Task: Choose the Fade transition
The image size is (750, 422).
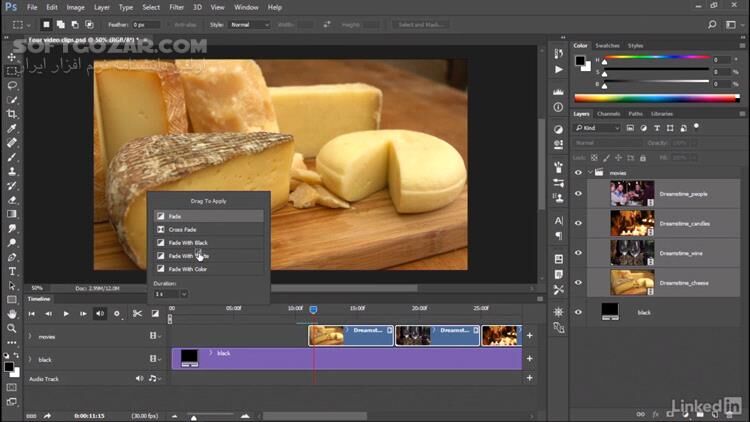Action: (x=209, y=216)
